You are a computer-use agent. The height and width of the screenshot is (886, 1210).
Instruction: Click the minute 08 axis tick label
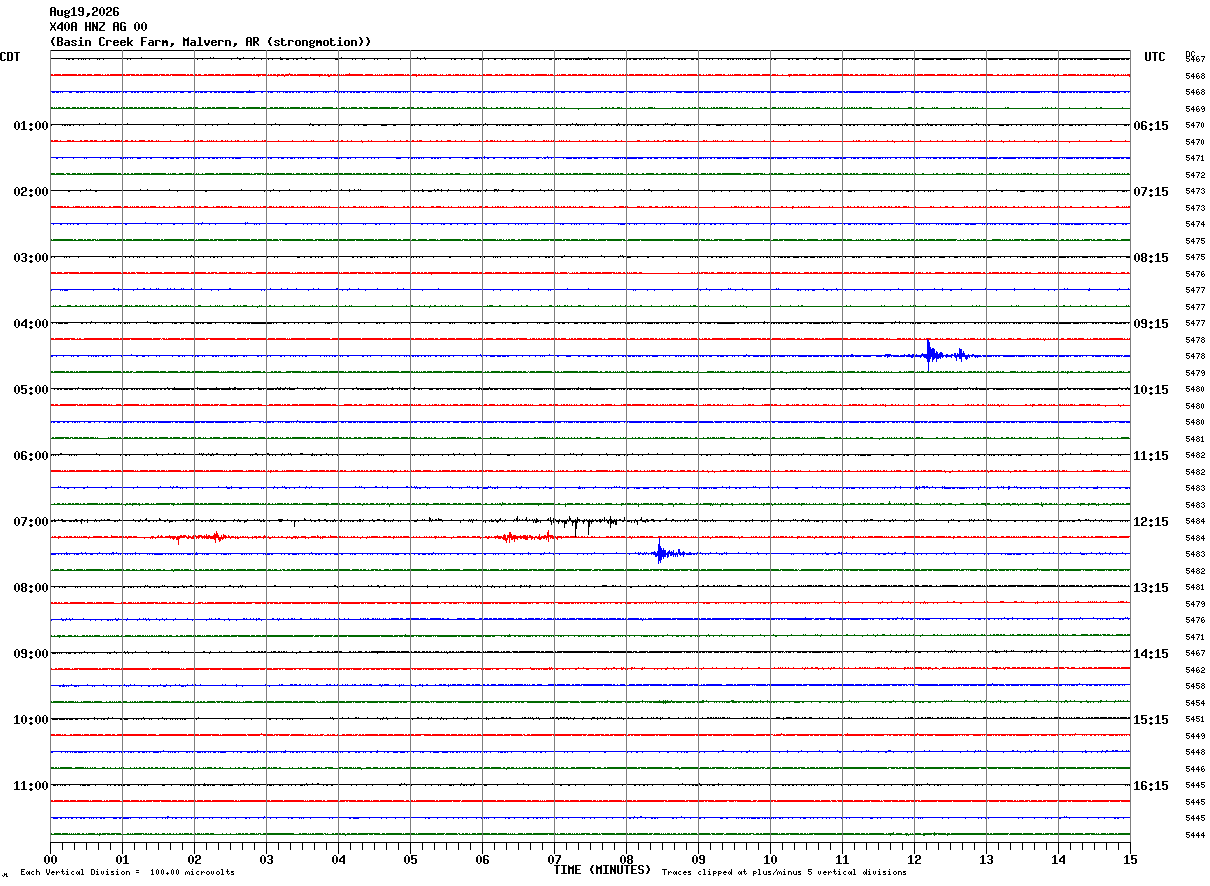[626, 859]
